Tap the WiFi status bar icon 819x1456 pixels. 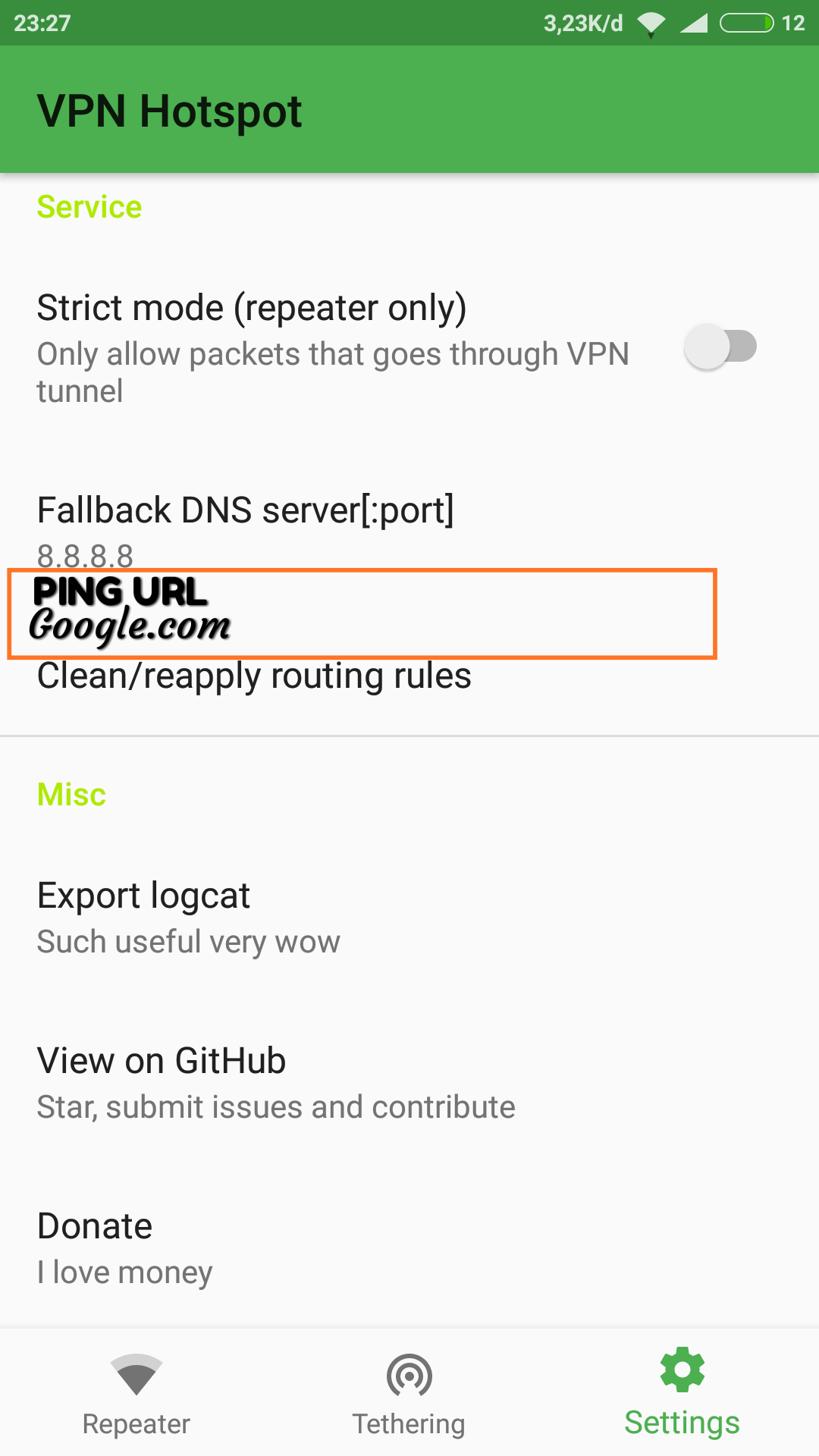pos(651,24)
